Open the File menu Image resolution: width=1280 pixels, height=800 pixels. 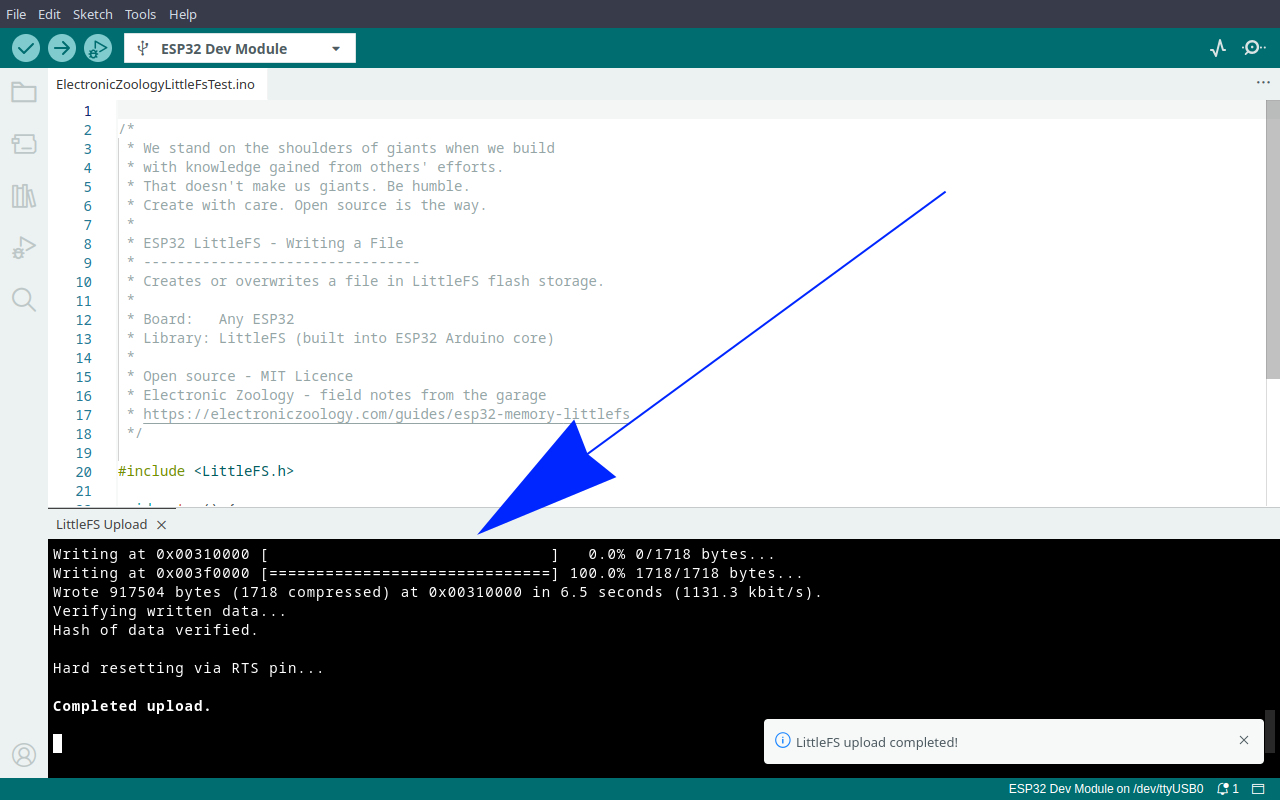[x=16, y=14]
